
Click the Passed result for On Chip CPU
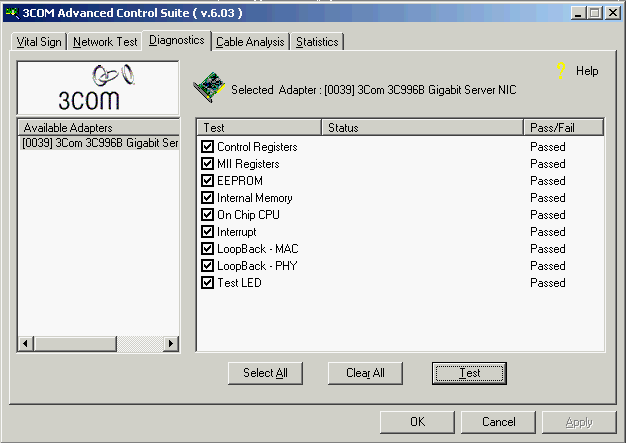click(547, 215)
